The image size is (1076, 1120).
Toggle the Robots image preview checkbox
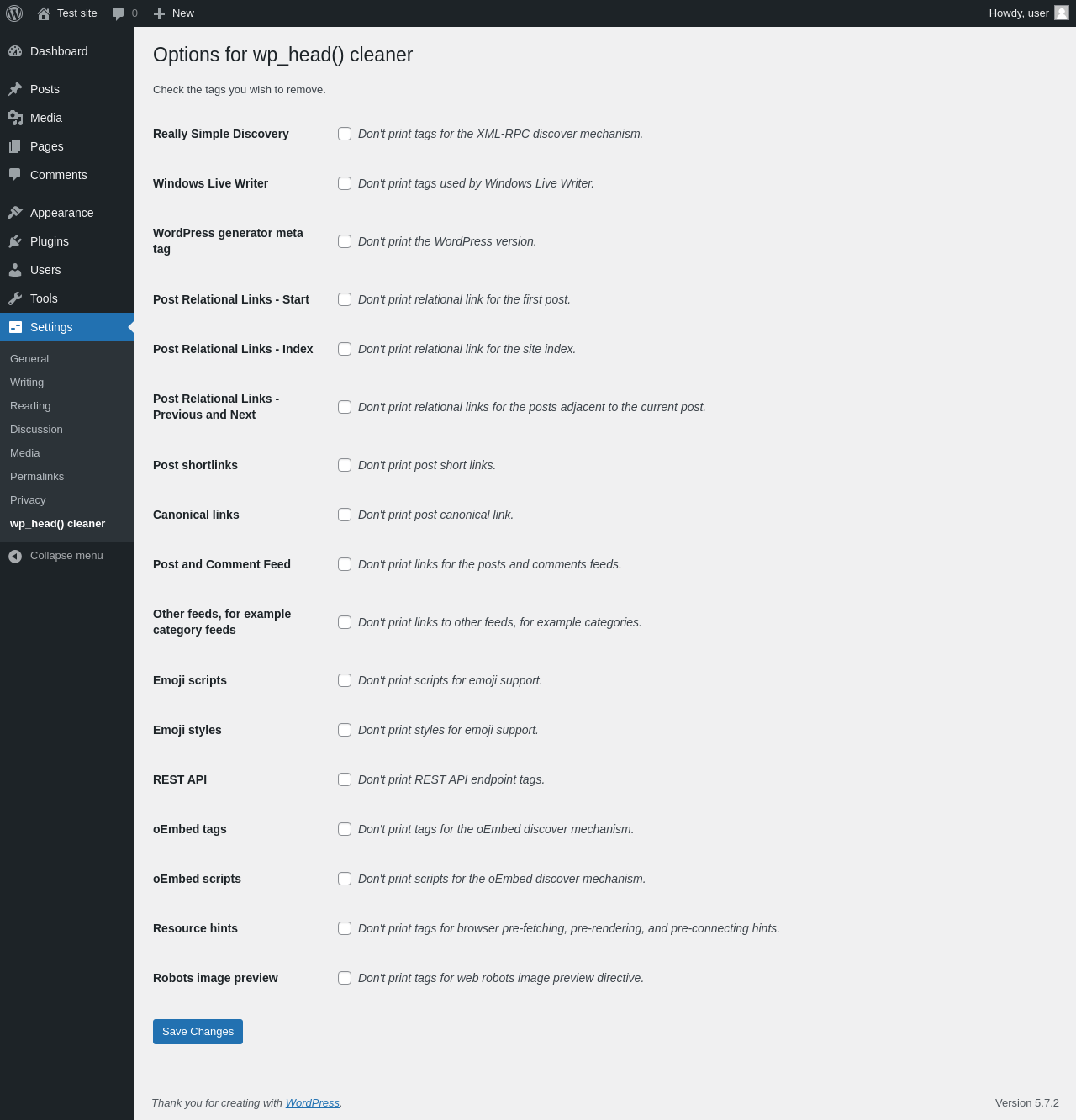[345, 978]
